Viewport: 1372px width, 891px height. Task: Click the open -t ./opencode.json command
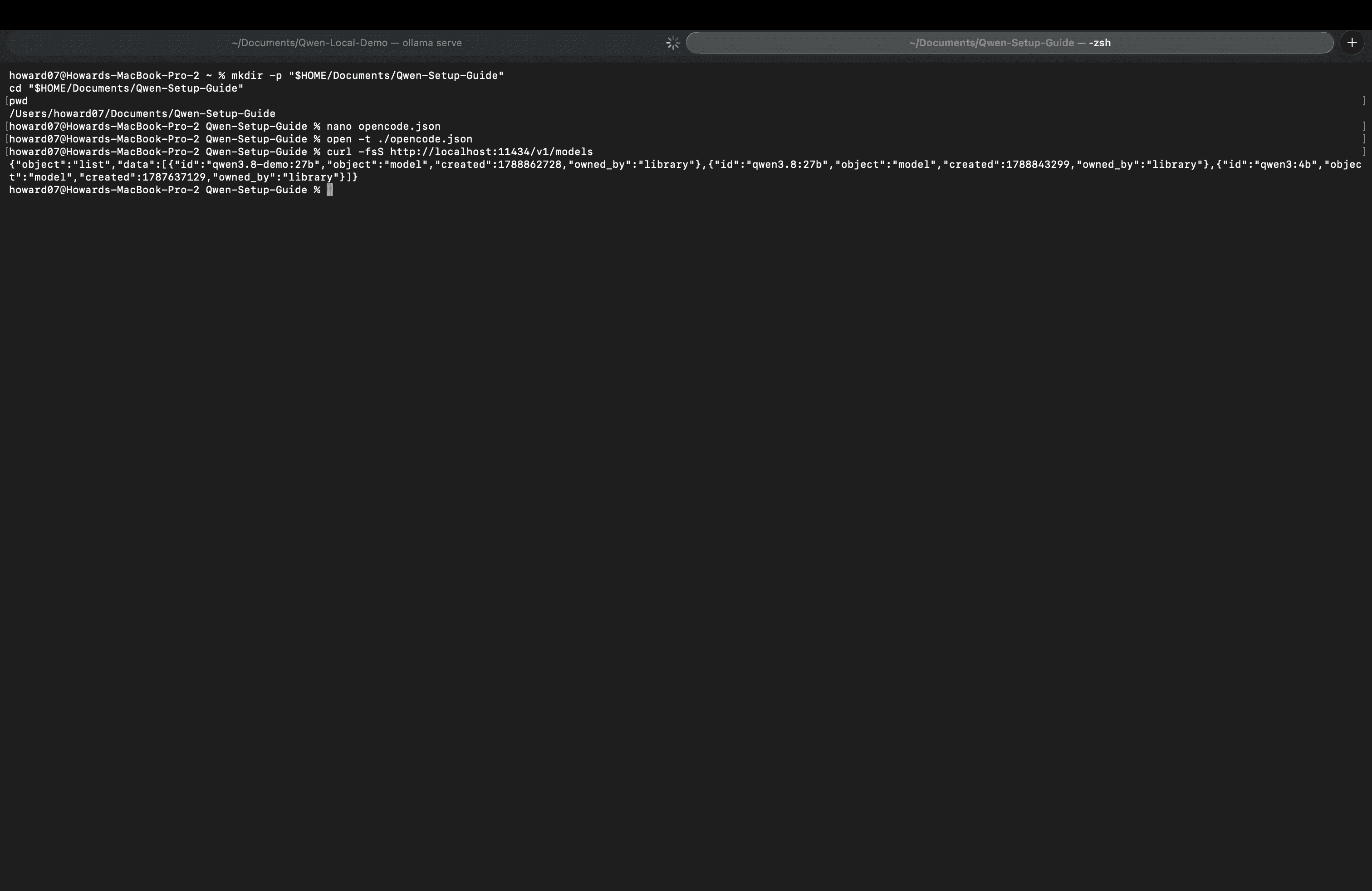click(x=400, y=139)
